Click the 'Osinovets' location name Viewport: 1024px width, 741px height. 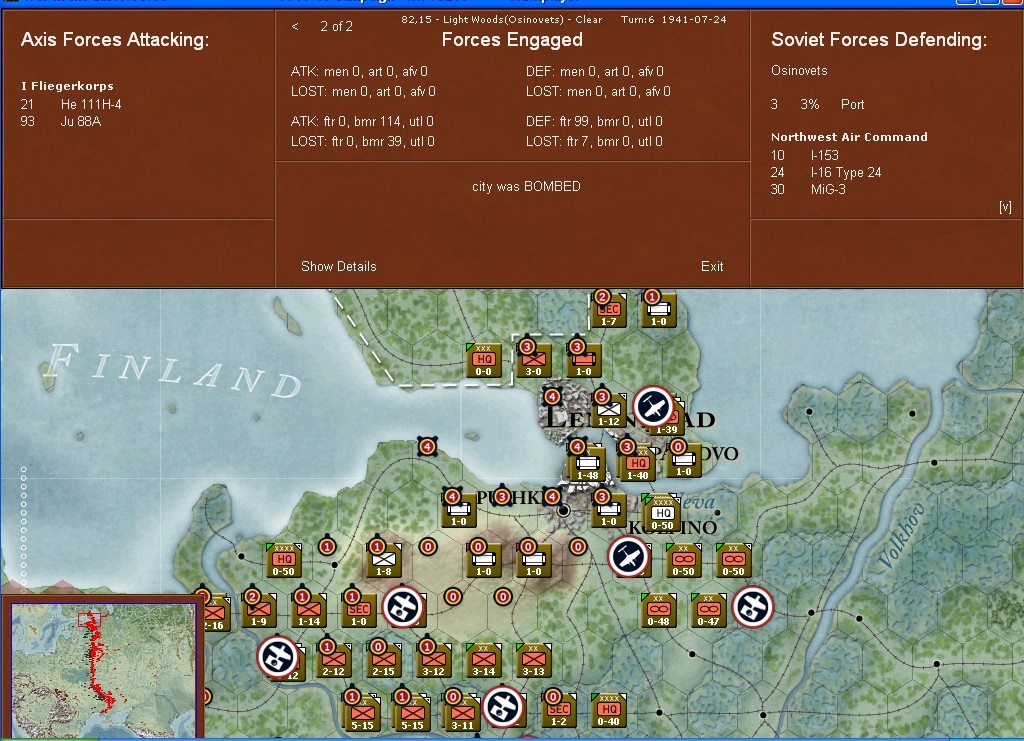[x=799, y=71]
